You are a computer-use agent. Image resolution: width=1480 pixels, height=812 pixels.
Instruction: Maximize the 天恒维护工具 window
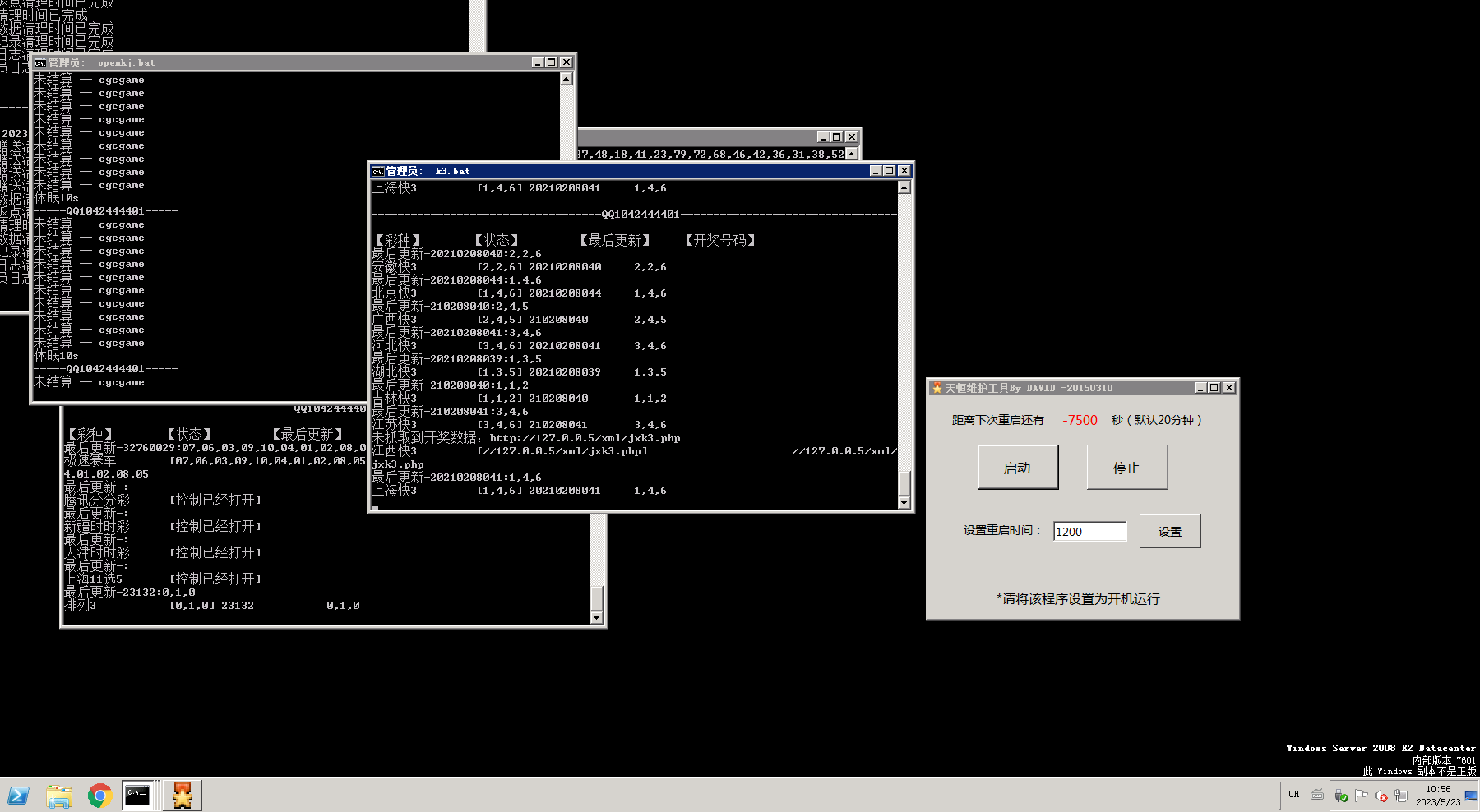1214,388
